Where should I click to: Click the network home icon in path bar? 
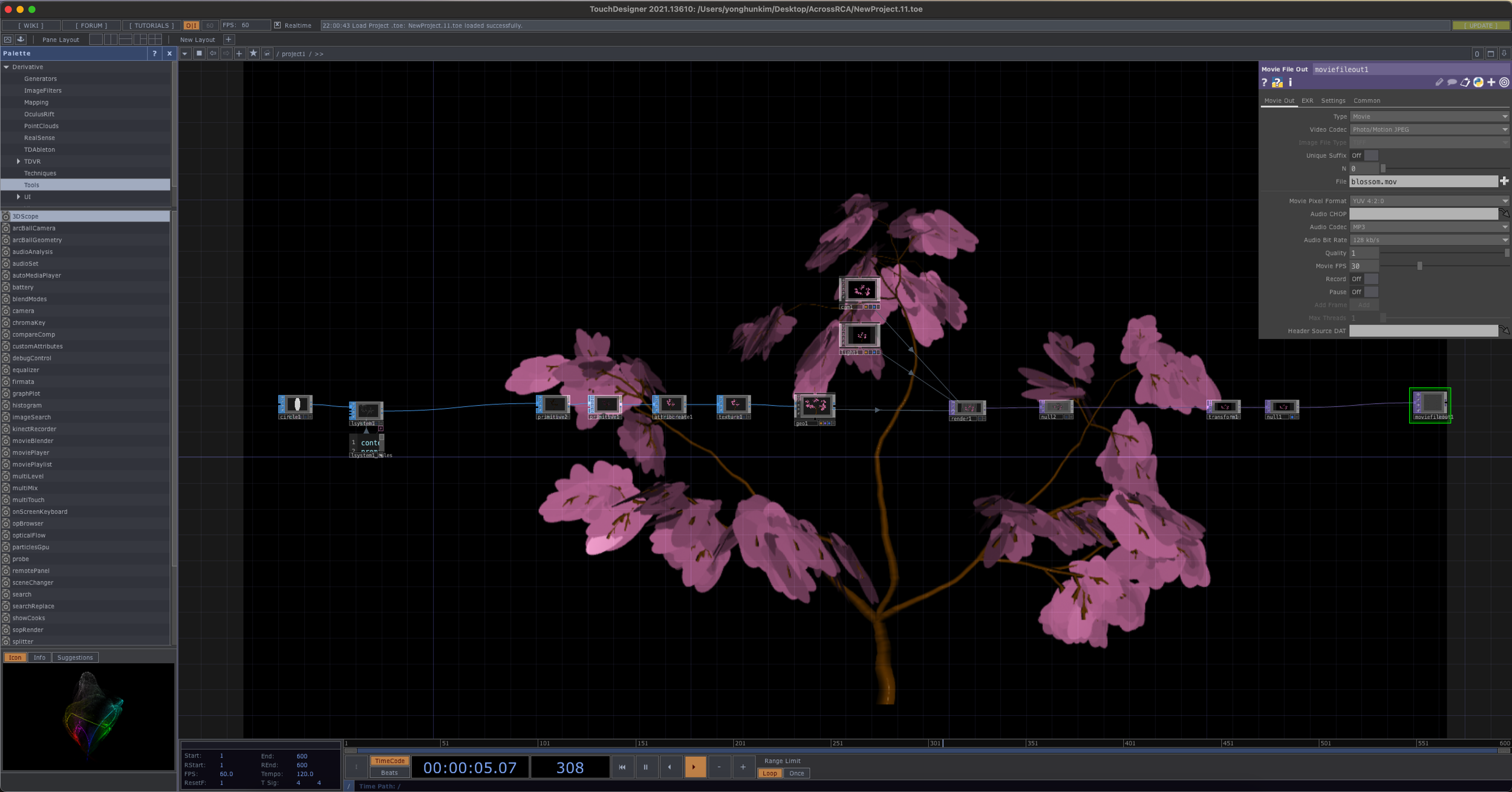tap(267, 54)
